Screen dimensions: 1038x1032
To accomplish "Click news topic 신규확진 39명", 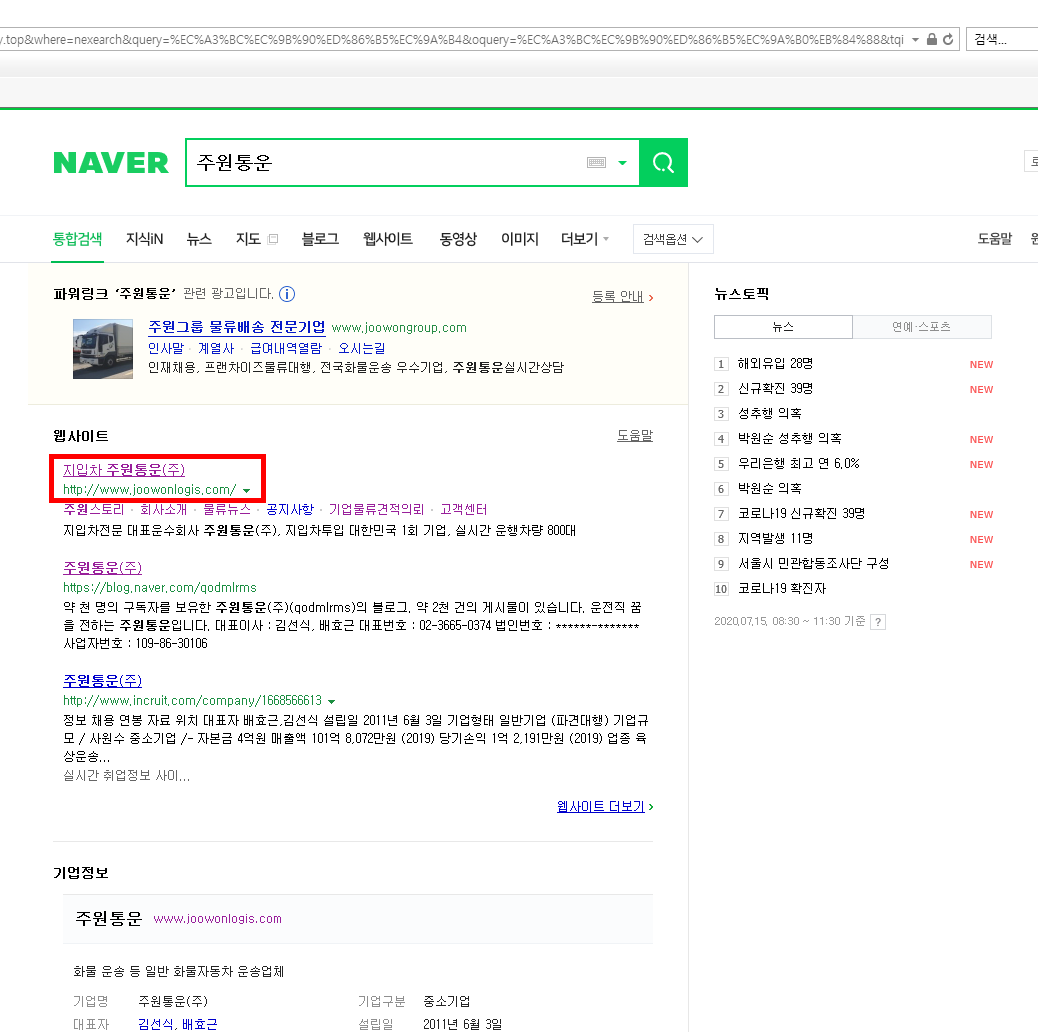I will (x=775, y=389).
